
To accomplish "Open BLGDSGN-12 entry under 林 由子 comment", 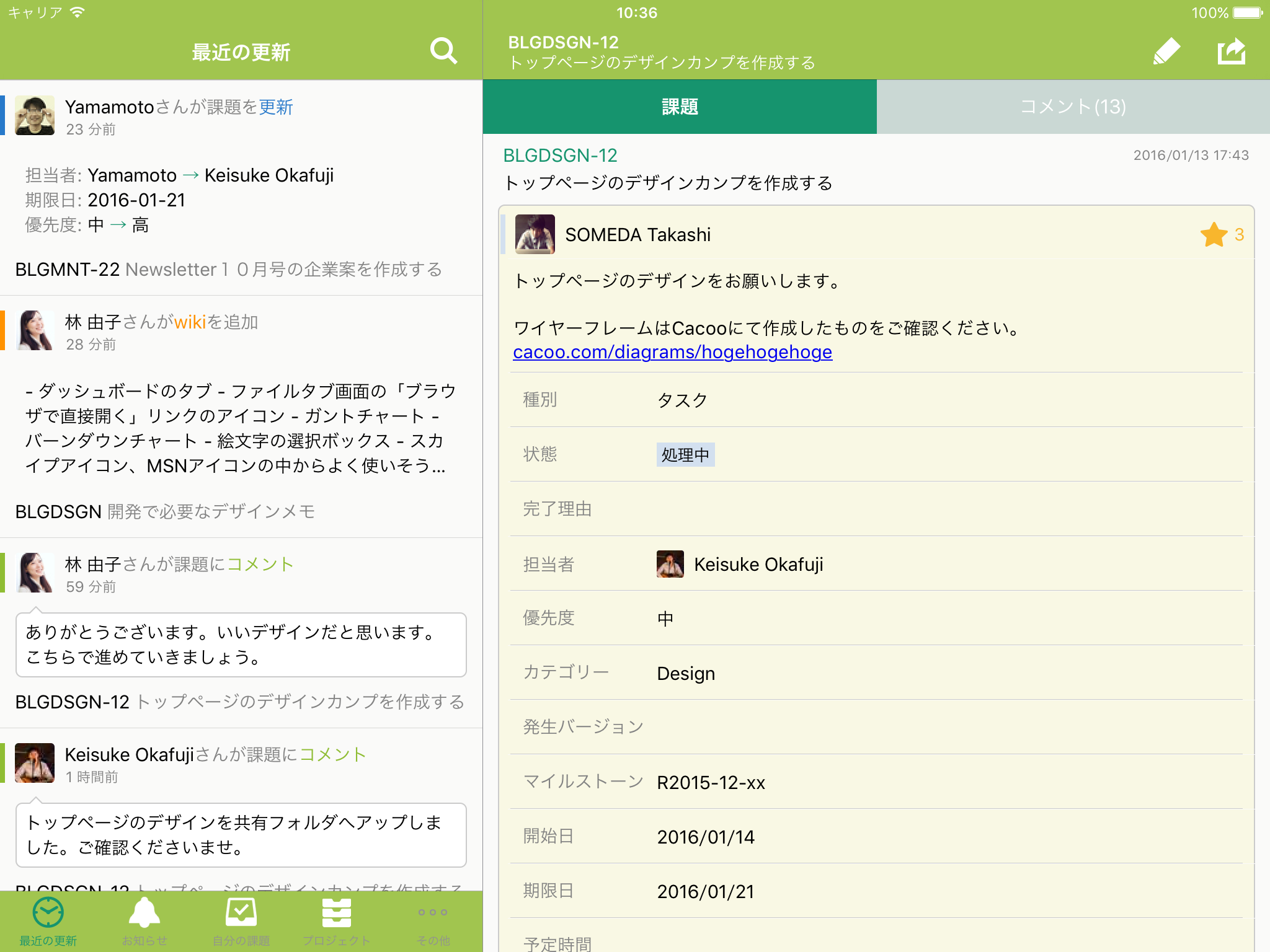I will click(x=240, y=702).
